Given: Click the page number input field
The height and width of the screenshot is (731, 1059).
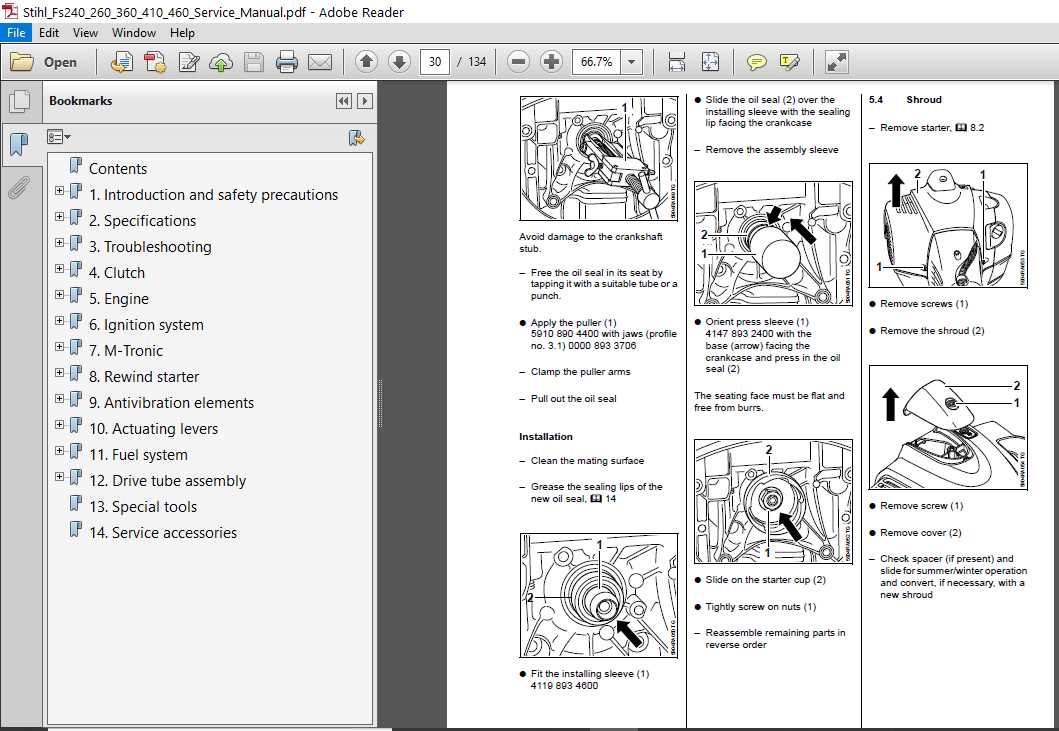Looking at the screenshot, I should [435, 62].
